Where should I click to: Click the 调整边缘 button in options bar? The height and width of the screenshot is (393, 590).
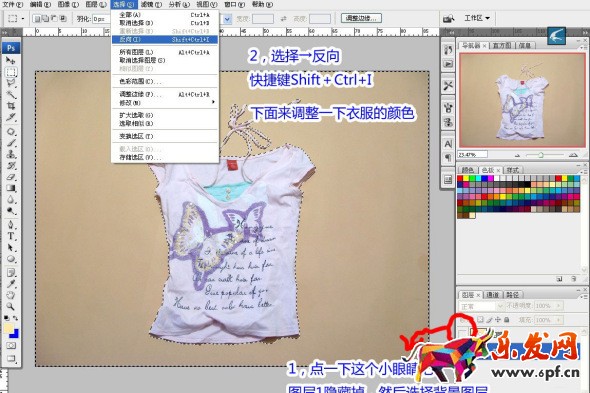pos(361,18)
